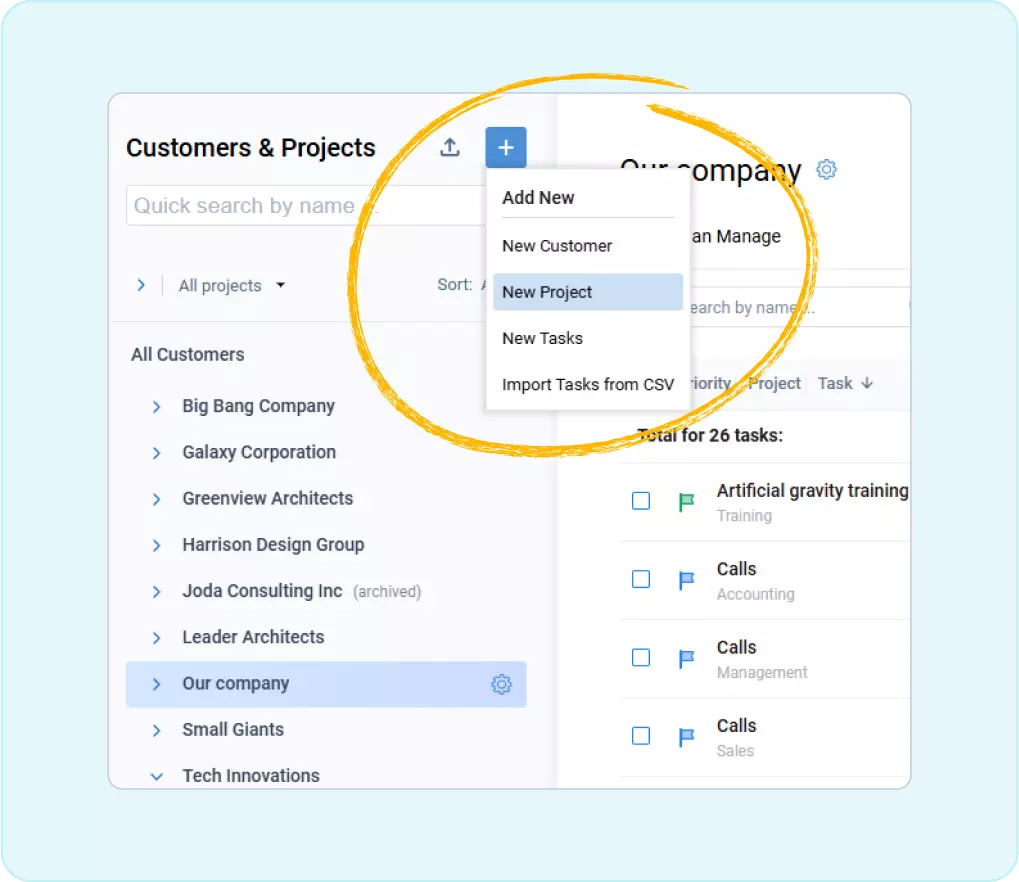Click Import Tasks from CSV option

pos(588,384)
